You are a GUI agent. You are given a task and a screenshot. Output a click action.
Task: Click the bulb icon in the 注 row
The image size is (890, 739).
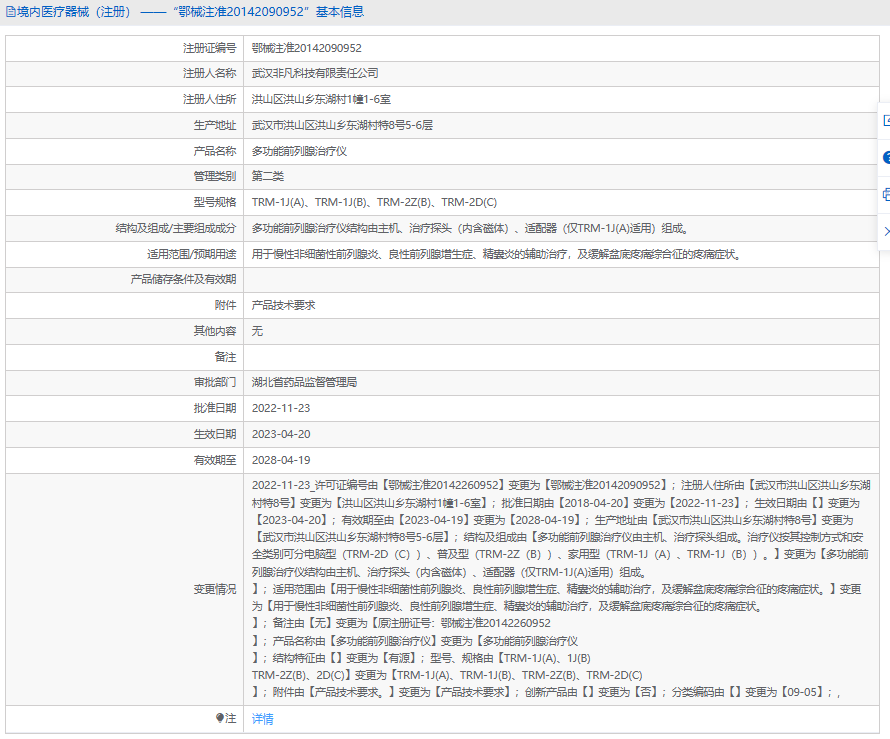[220, 718]
